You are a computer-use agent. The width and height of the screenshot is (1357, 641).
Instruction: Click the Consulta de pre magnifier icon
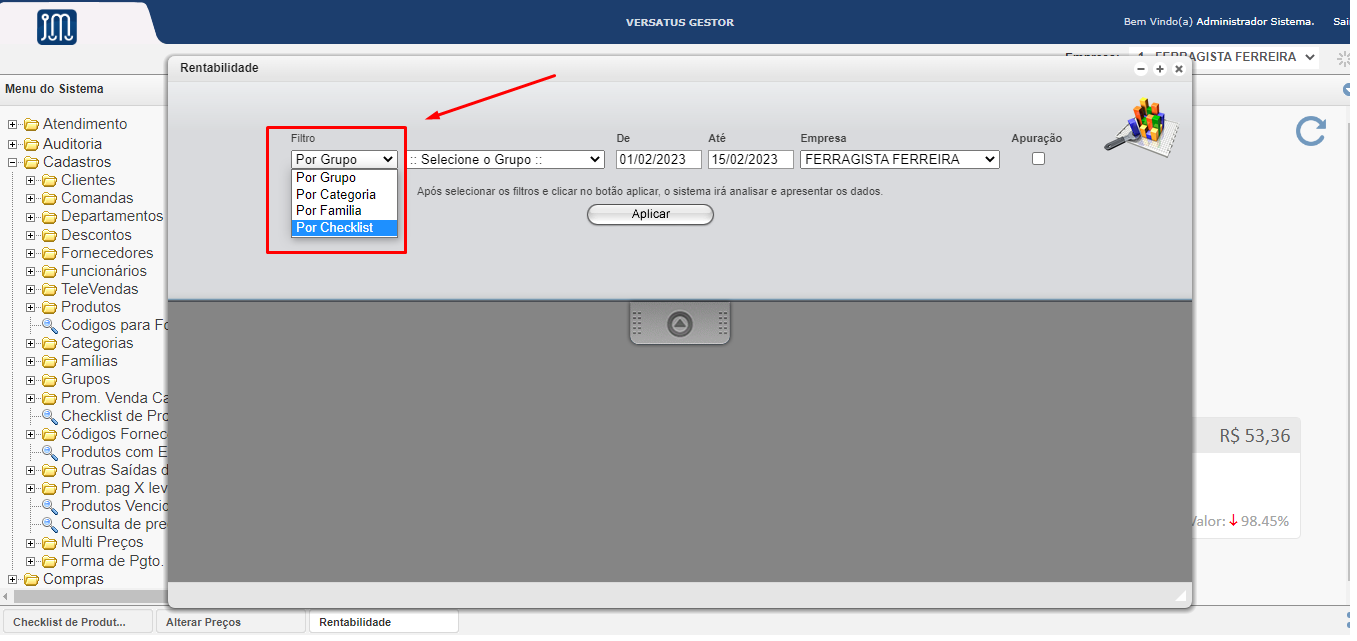50,524
